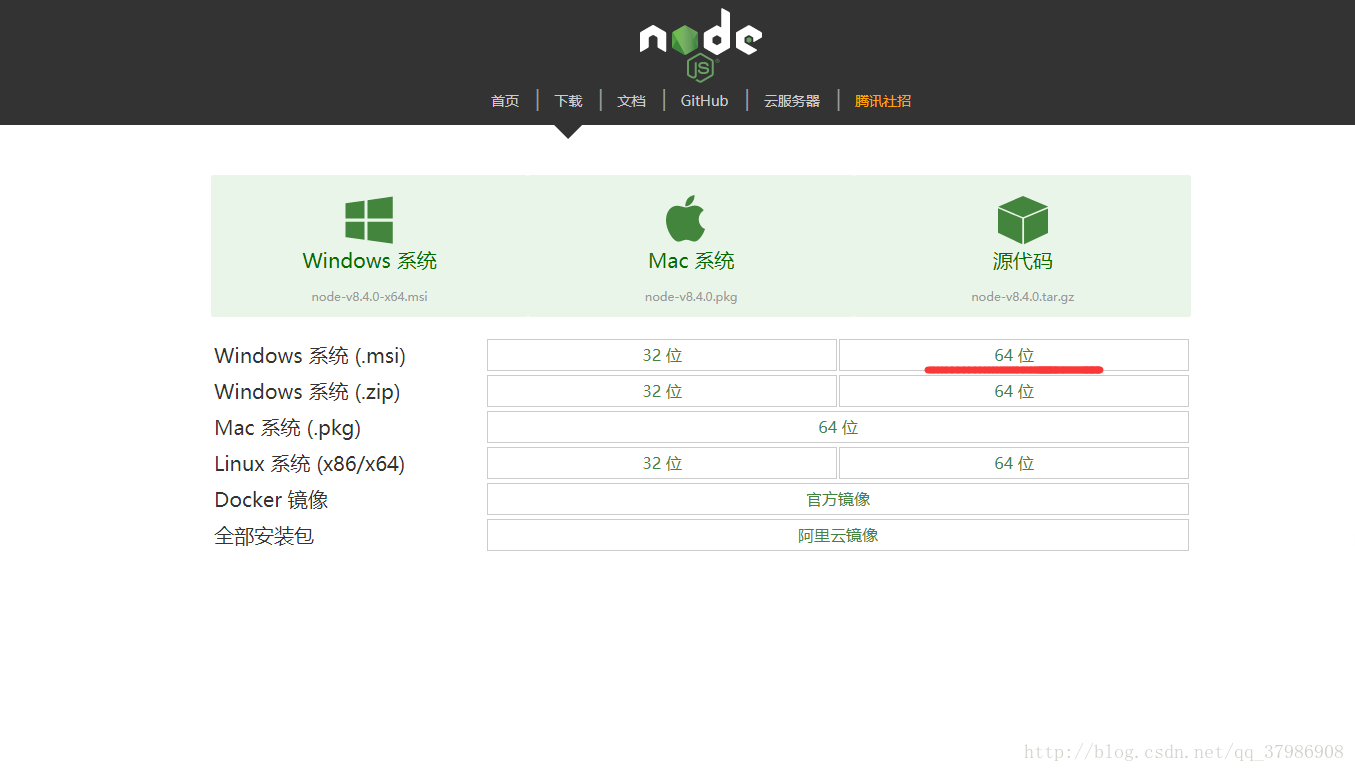
Task: Click the 全部安装包 row label
Action: click(264, 536)
